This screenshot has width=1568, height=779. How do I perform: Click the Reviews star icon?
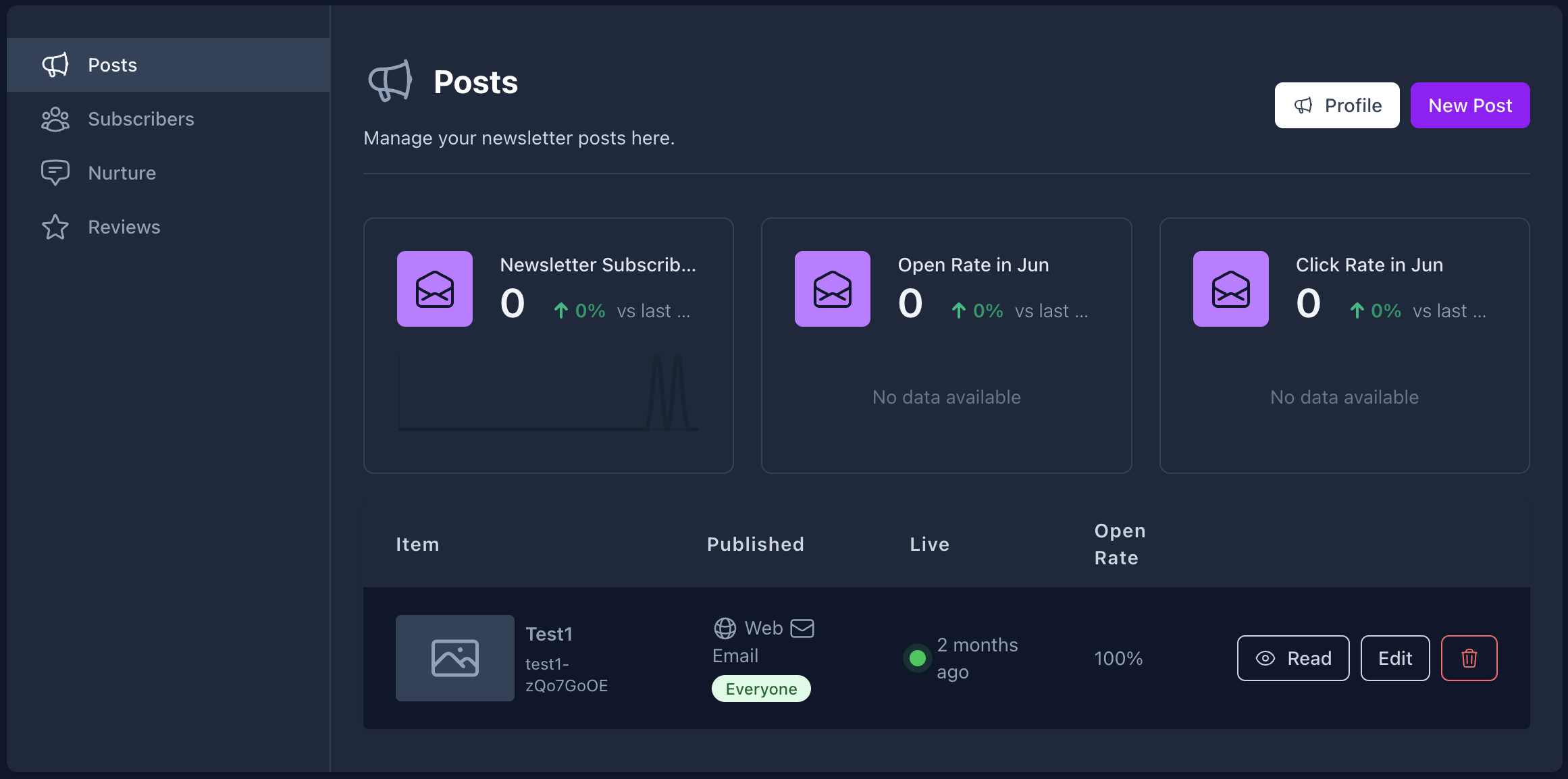(x=55, y=227)
